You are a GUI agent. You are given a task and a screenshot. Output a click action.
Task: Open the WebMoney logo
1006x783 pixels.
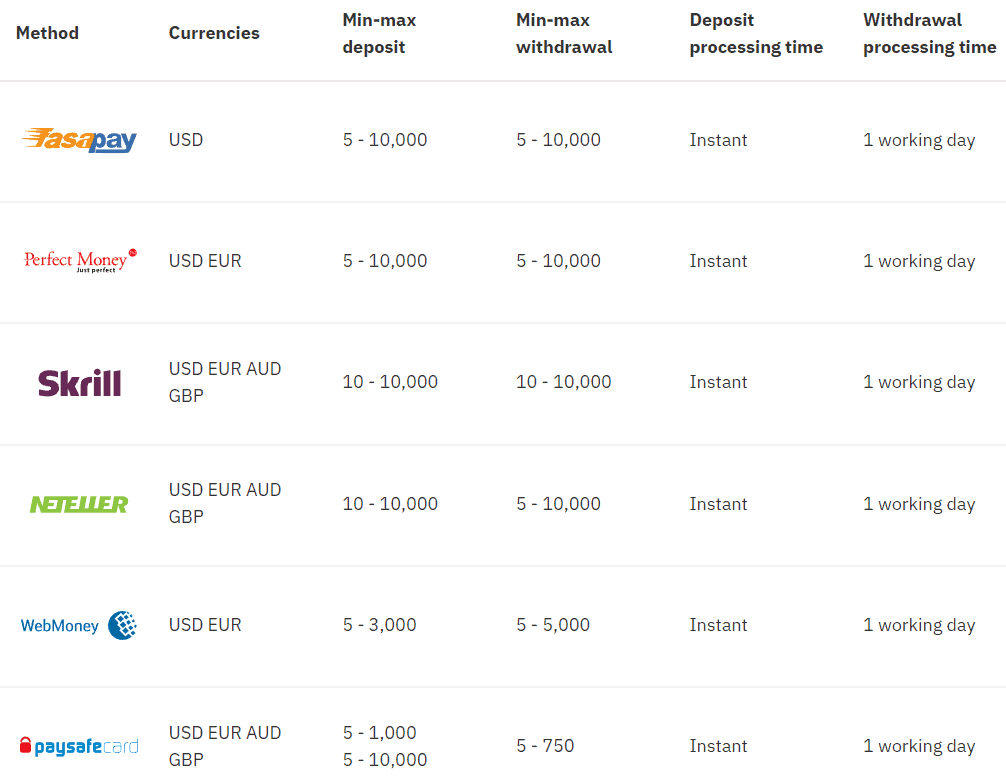point(79,626)
